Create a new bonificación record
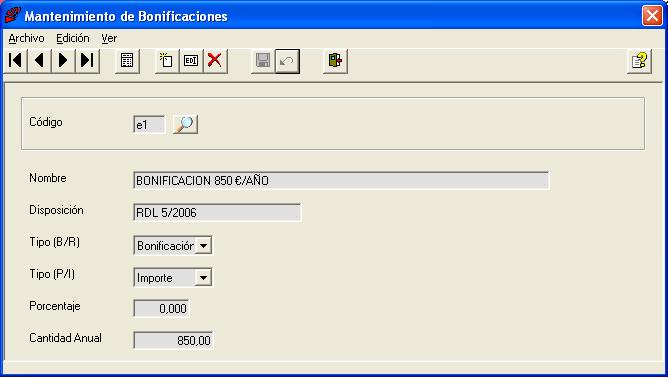Image resolution: width=668 pixels, height=378 pixels. pos(167,61)
